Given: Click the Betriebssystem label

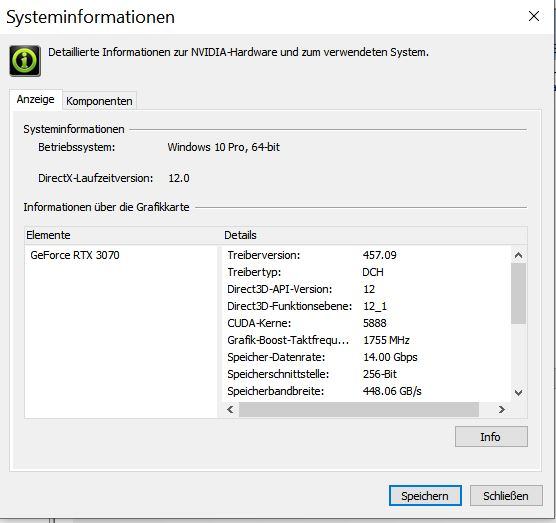Looking at the screenshot, I should [x=77, y=147].
